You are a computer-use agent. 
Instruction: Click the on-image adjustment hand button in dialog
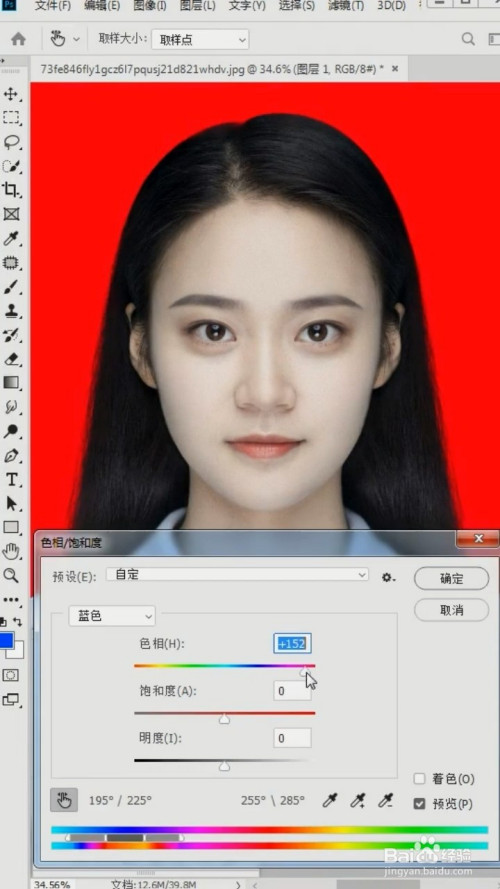63,801
